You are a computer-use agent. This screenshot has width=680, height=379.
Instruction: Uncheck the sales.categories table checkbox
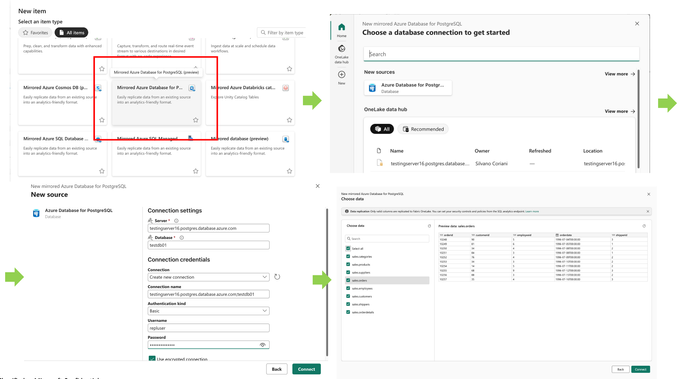(348, 256)
